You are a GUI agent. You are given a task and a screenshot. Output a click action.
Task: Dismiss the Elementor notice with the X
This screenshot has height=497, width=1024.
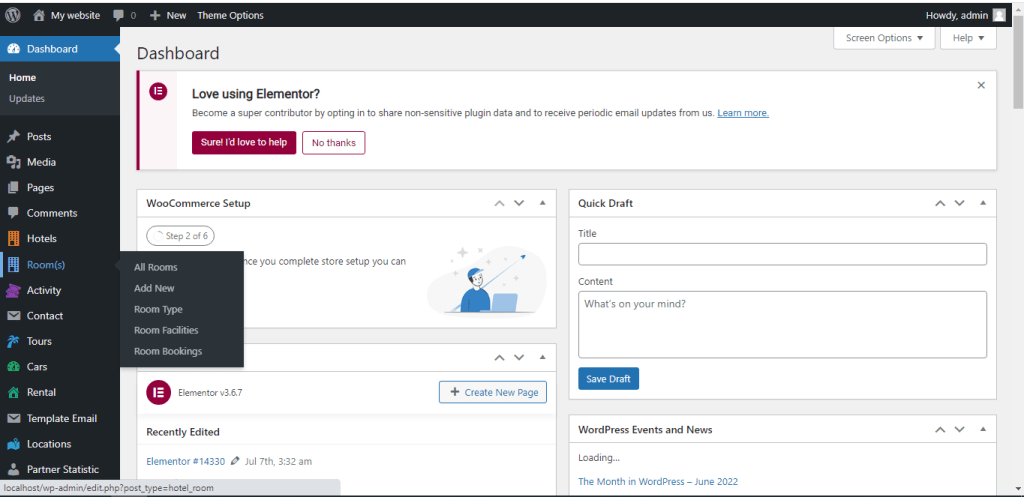click(981, 85)
